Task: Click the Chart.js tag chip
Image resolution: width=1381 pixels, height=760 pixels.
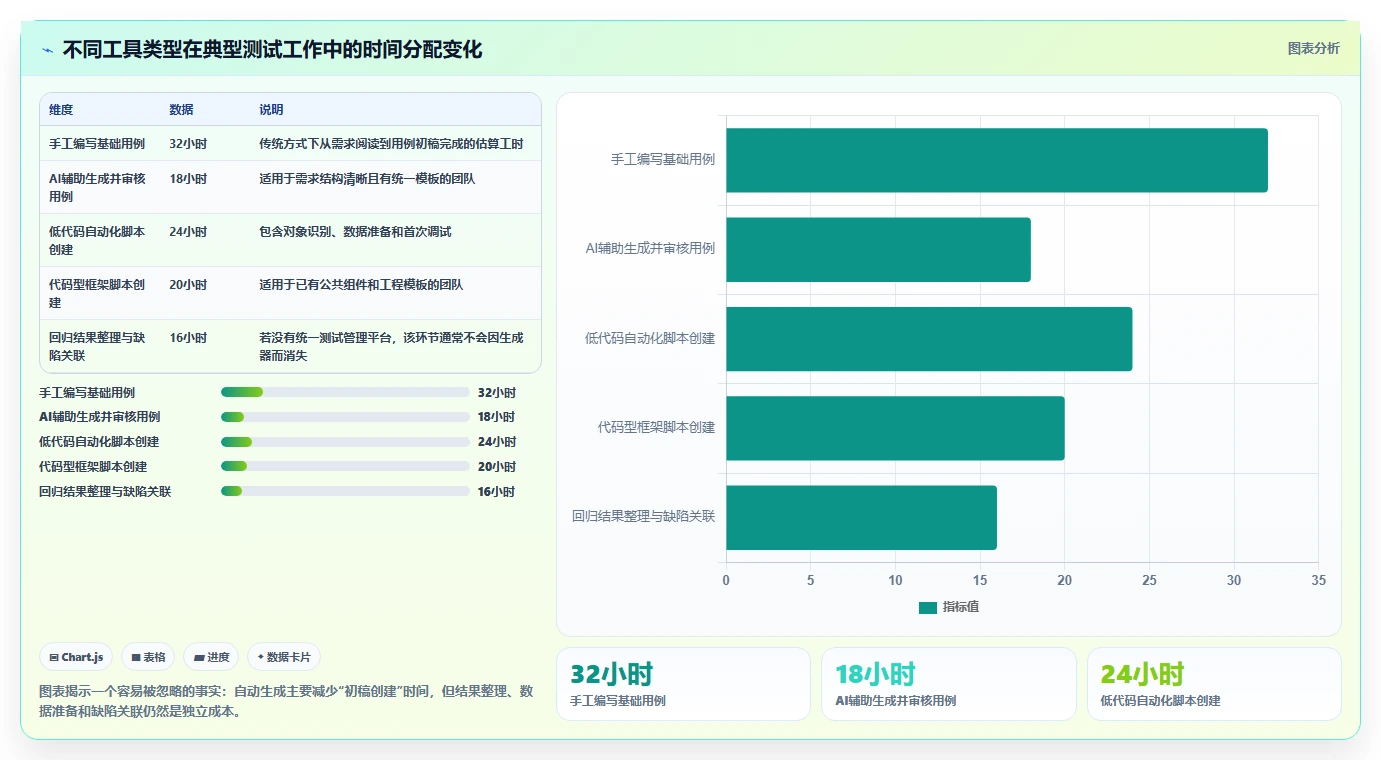Action: (x=77, y=657)
